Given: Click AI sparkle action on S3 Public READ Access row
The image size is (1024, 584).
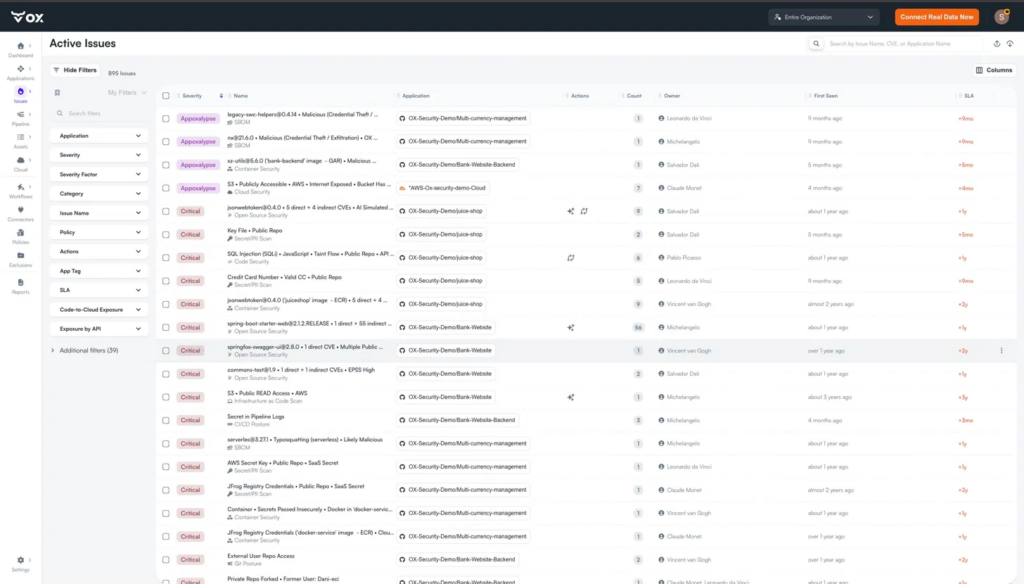Looking at the screenshot, I should tap(571, 397).
